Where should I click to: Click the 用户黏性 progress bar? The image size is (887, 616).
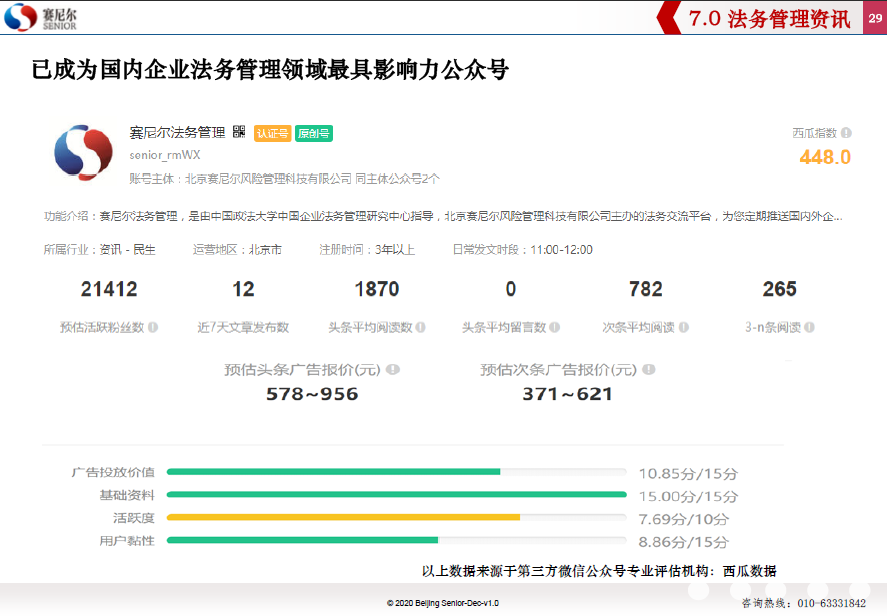tap(397, 540)
